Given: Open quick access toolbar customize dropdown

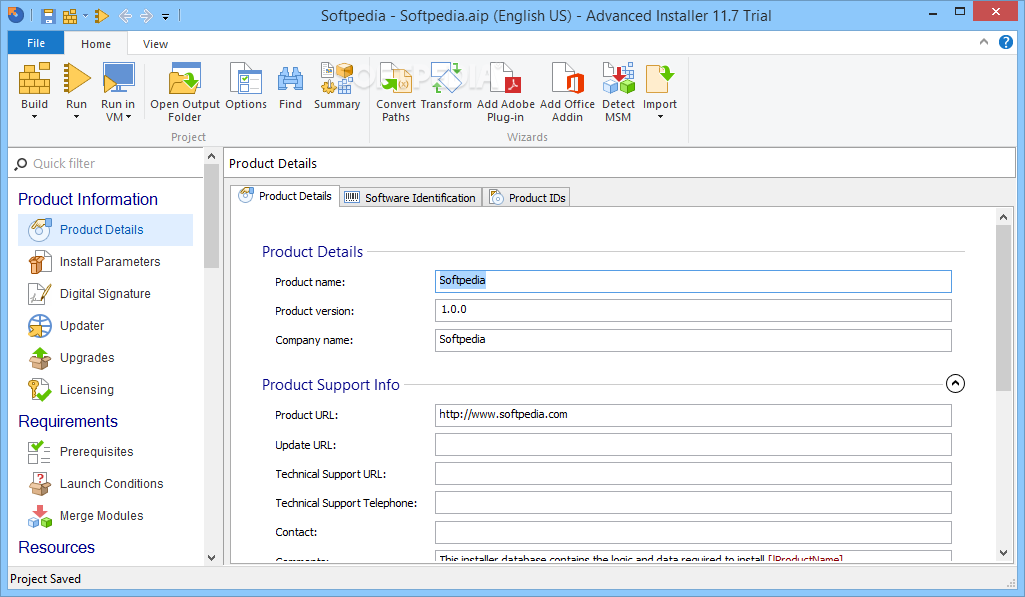Looking at the screenshot, I should (165, 16).
